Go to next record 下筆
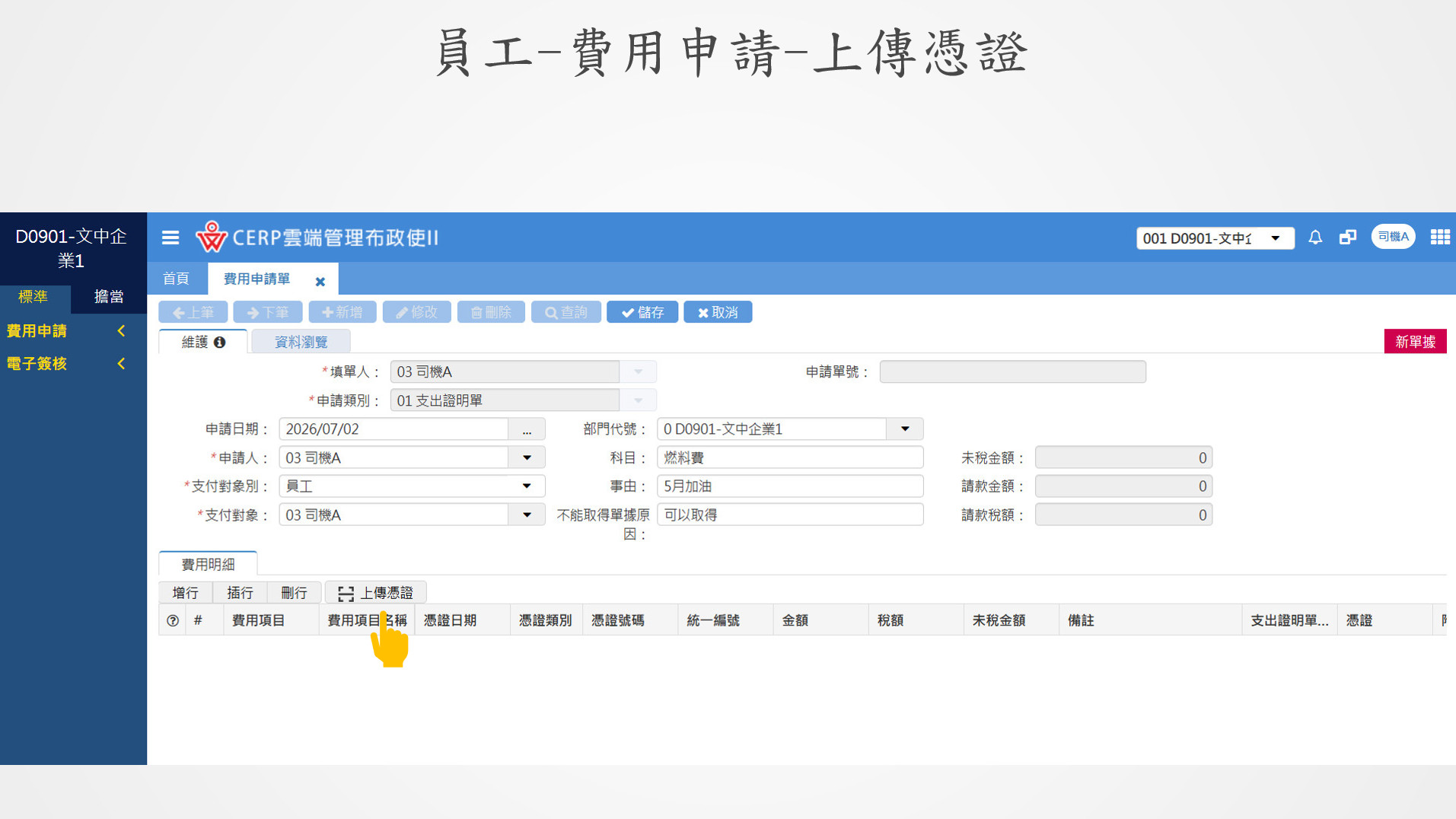The height and width of the screenshot is (819, 1456). coord(268,312)
